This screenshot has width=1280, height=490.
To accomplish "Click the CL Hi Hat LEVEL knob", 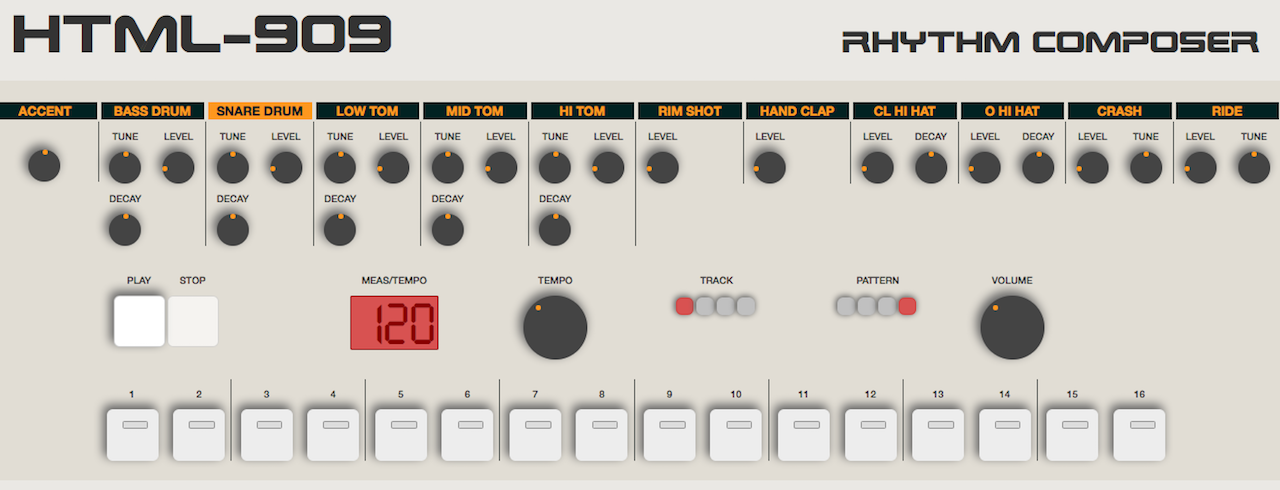I will (x=877, y=167).
